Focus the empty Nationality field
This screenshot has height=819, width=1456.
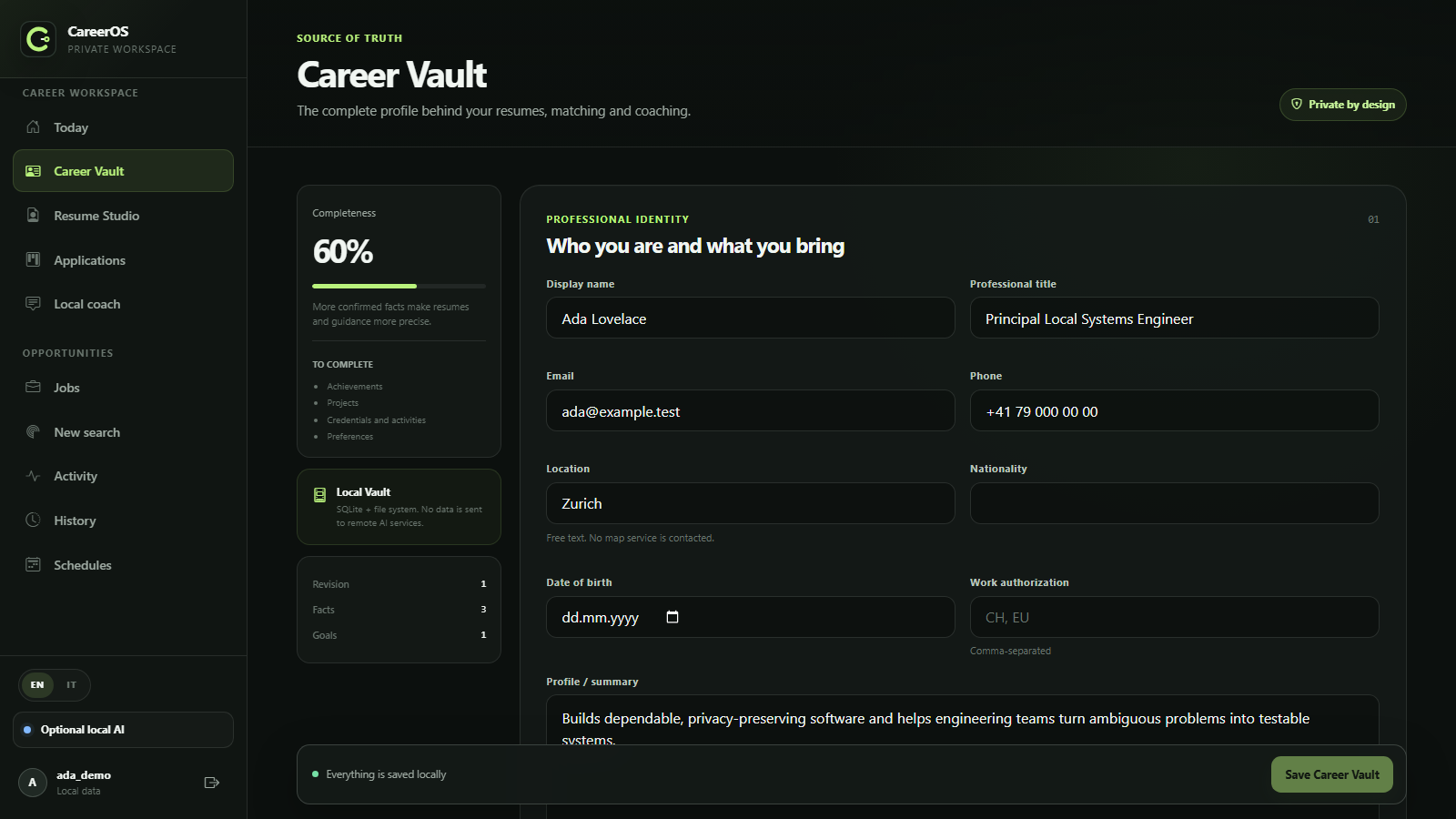click(x=1175, y=503)
